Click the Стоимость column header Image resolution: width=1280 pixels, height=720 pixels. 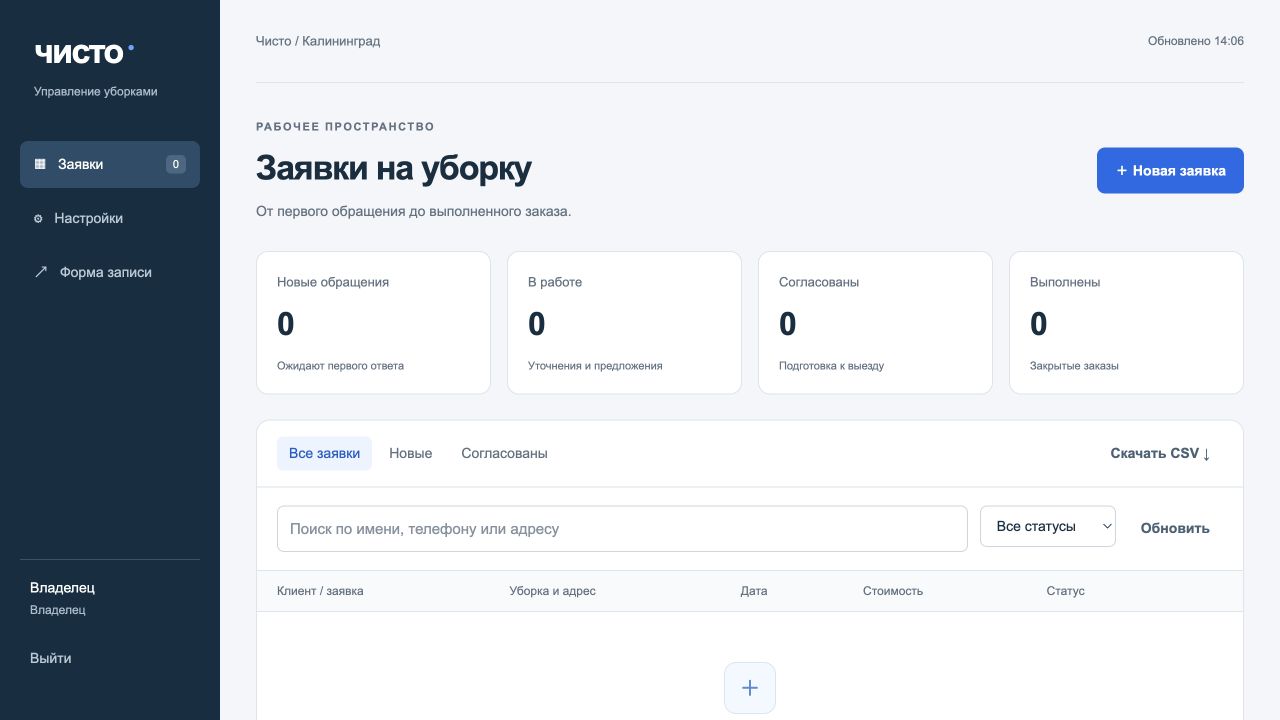pyautogui.click(x=893, y=591)
